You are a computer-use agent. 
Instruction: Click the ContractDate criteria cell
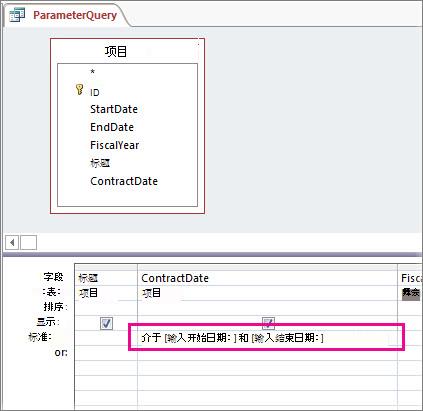tap(267, 337)
